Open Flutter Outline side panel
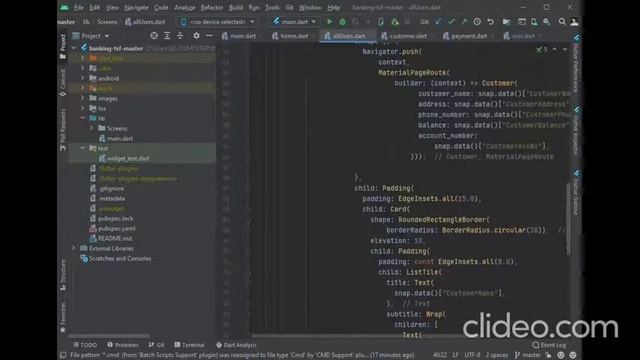 (x=576, y=193)
